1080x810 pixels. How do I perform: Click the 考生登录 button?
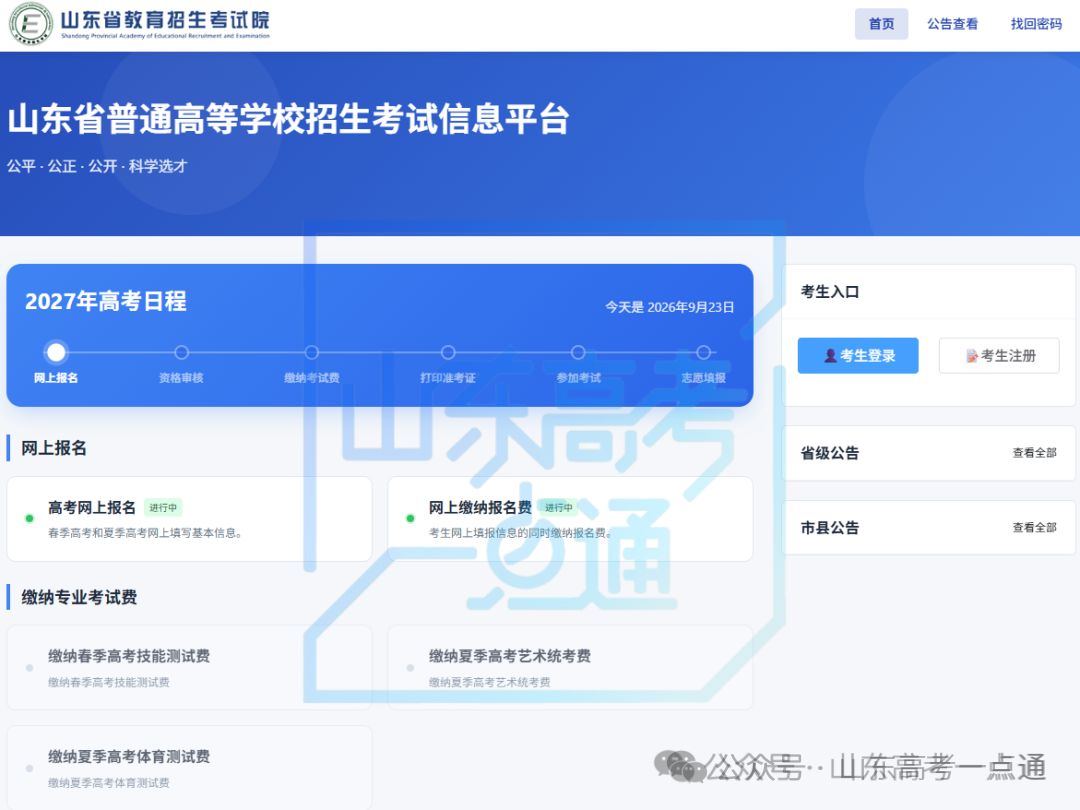(x=858, y=355)
